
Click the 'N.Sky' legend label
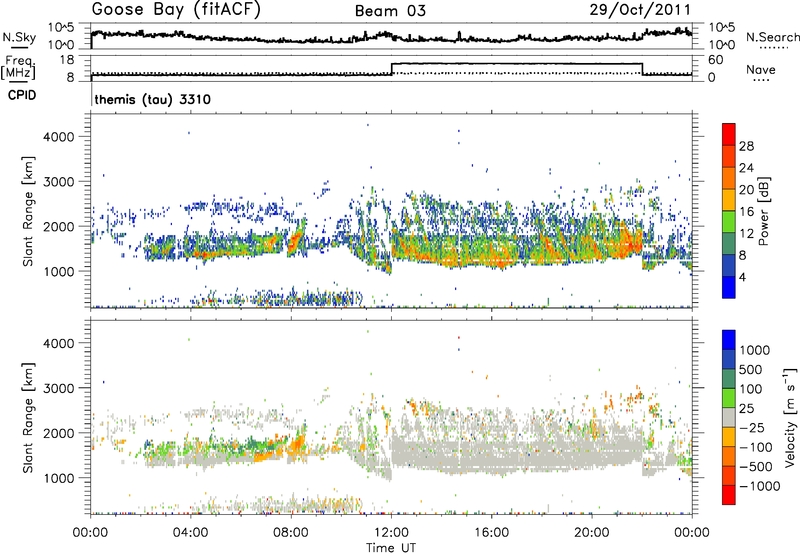(x=19, y=37)
